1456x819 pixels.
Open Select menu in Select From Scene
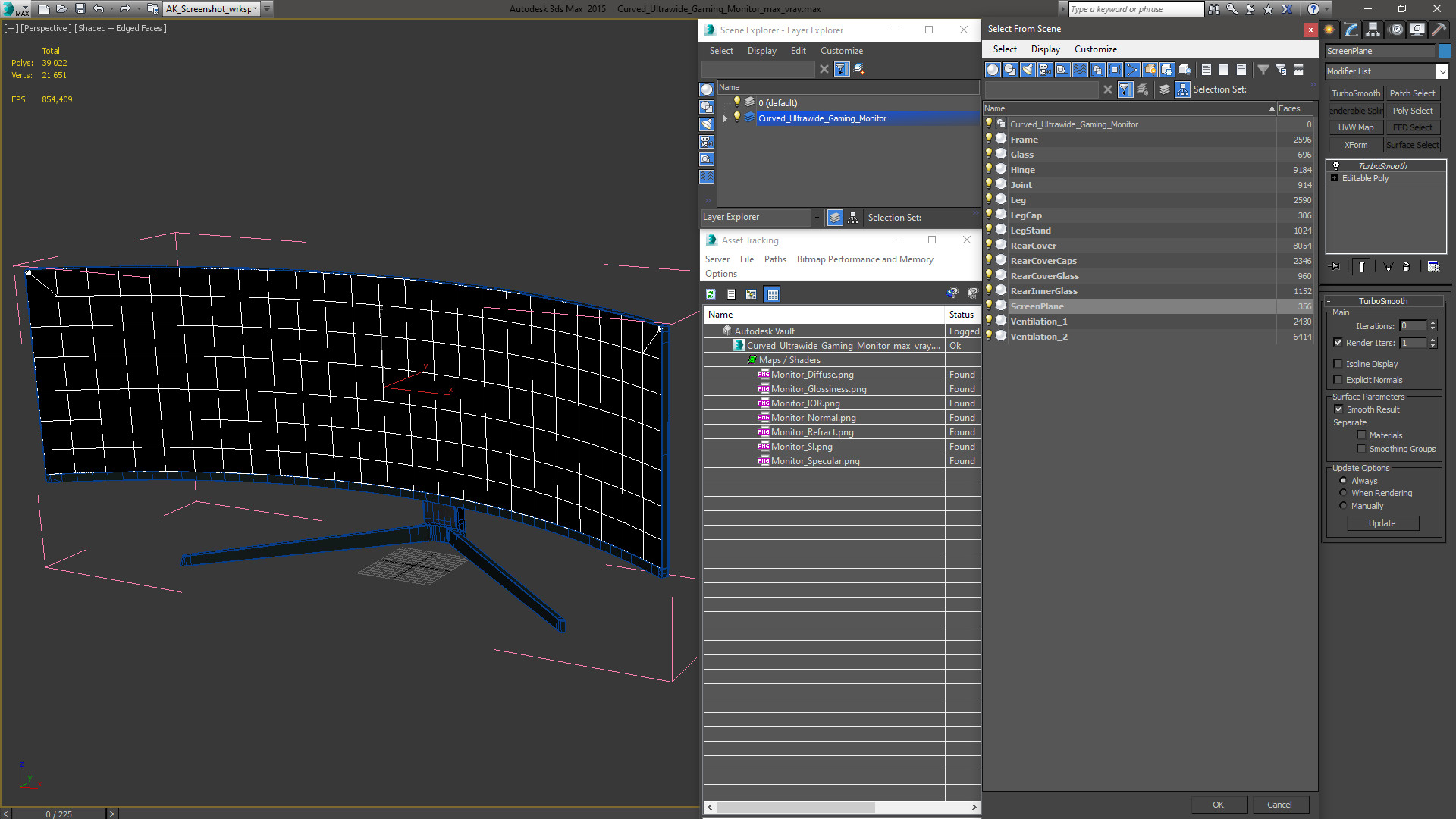click(1005, 49)
